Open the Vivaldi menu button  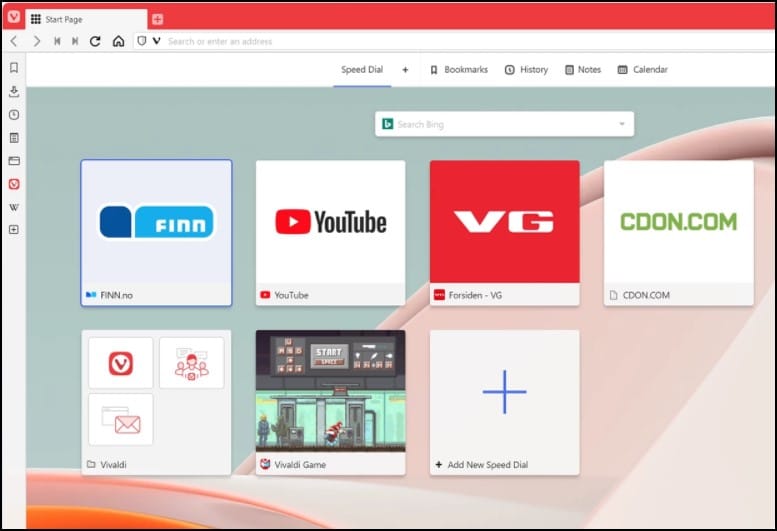click(14, 17)
